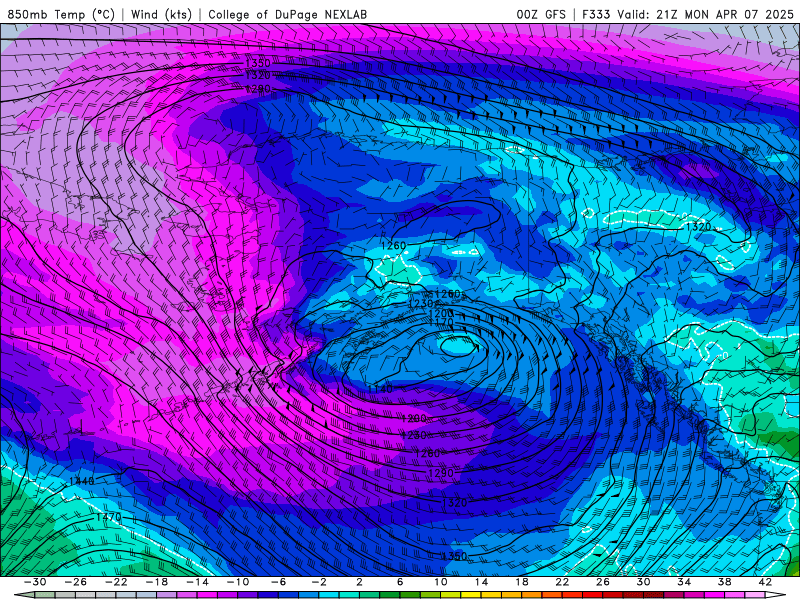Select the 1470 contour label
Image resolution: width=800 pixels, height=600 pixels.
(x=109, y=517)
